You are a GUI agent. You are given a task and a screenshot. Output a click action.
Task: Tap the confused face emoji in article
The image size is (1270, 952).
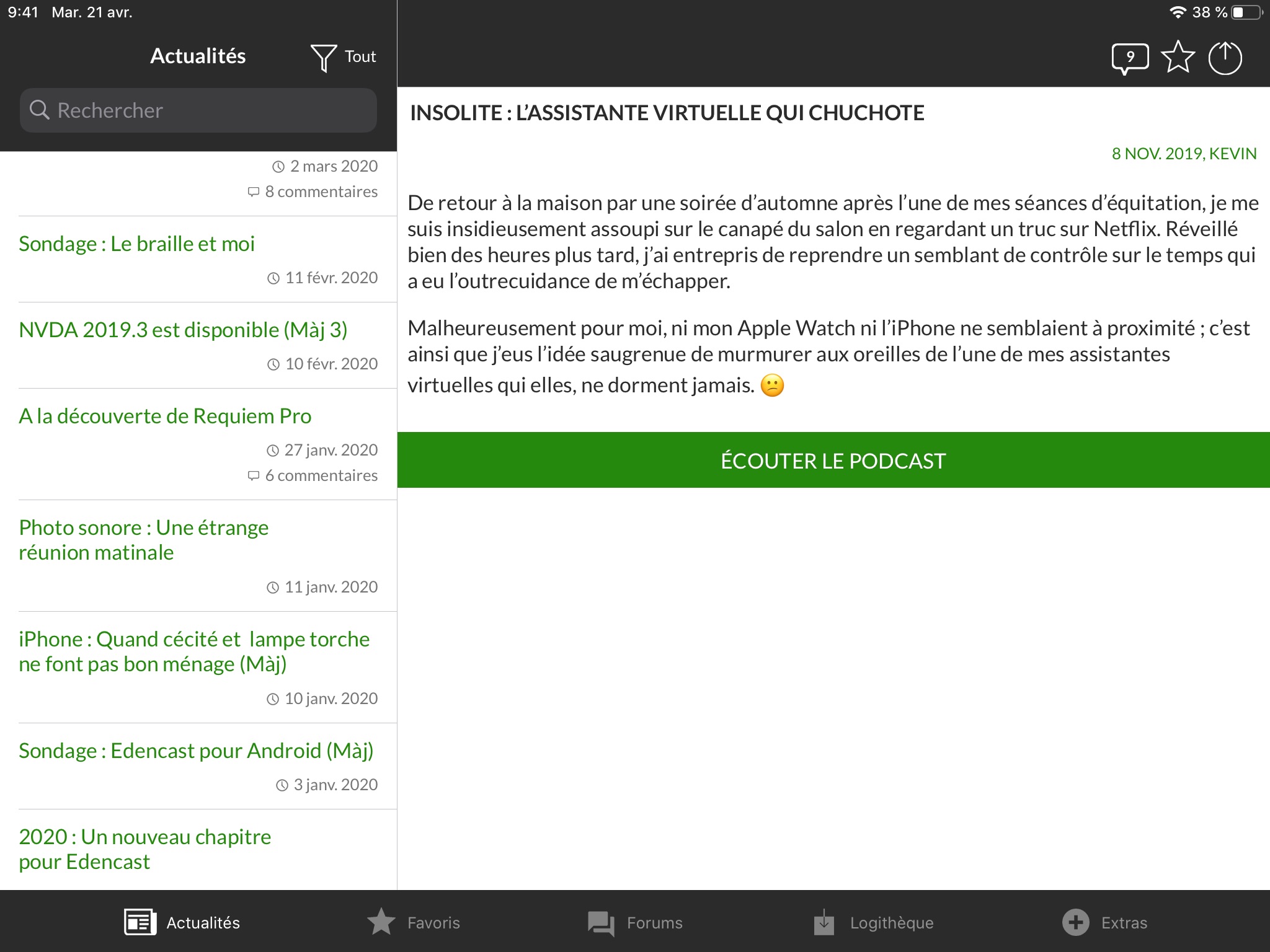coord(772,386)
